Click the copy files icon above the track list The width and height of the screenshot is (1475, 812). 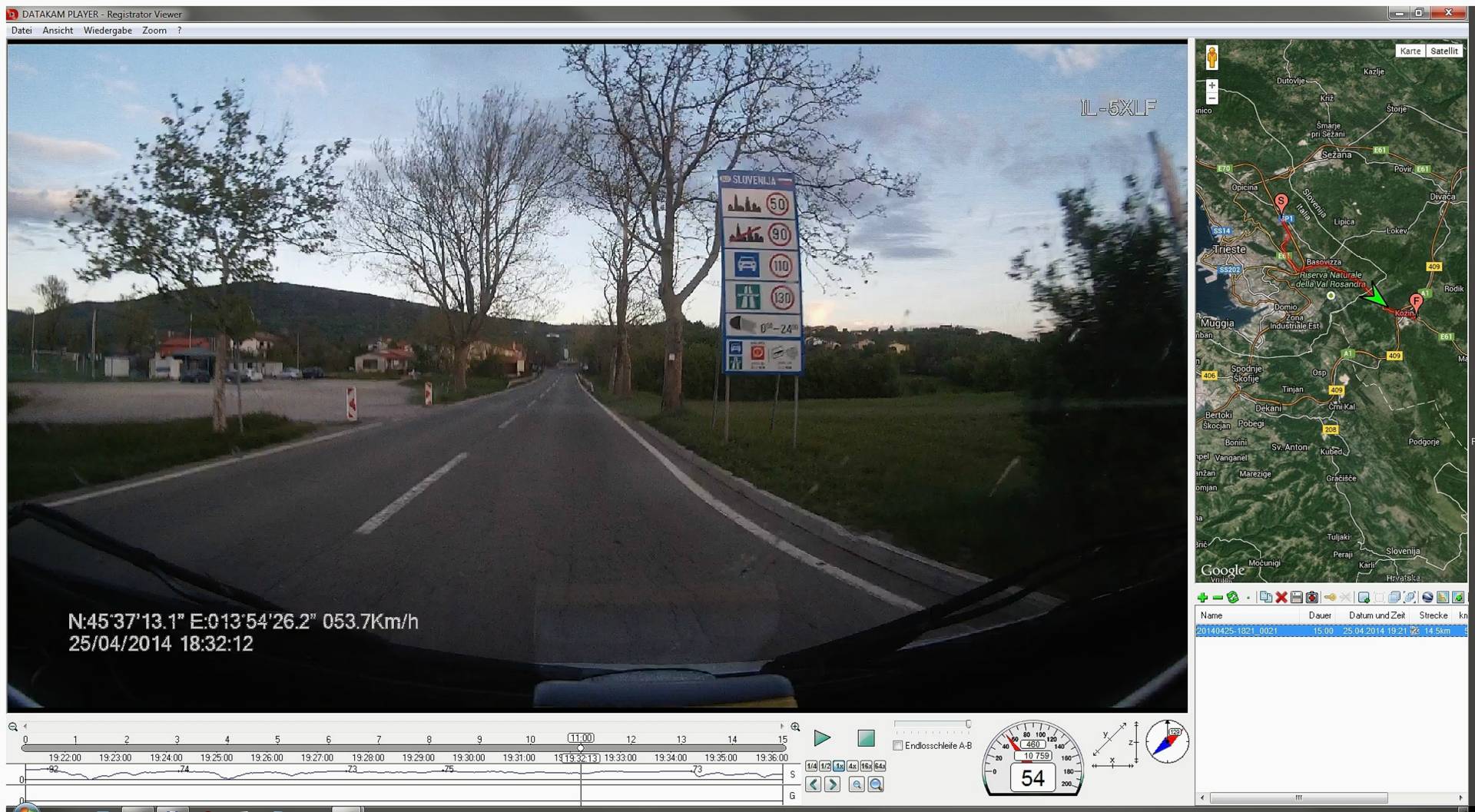[x=1266, y=598]
